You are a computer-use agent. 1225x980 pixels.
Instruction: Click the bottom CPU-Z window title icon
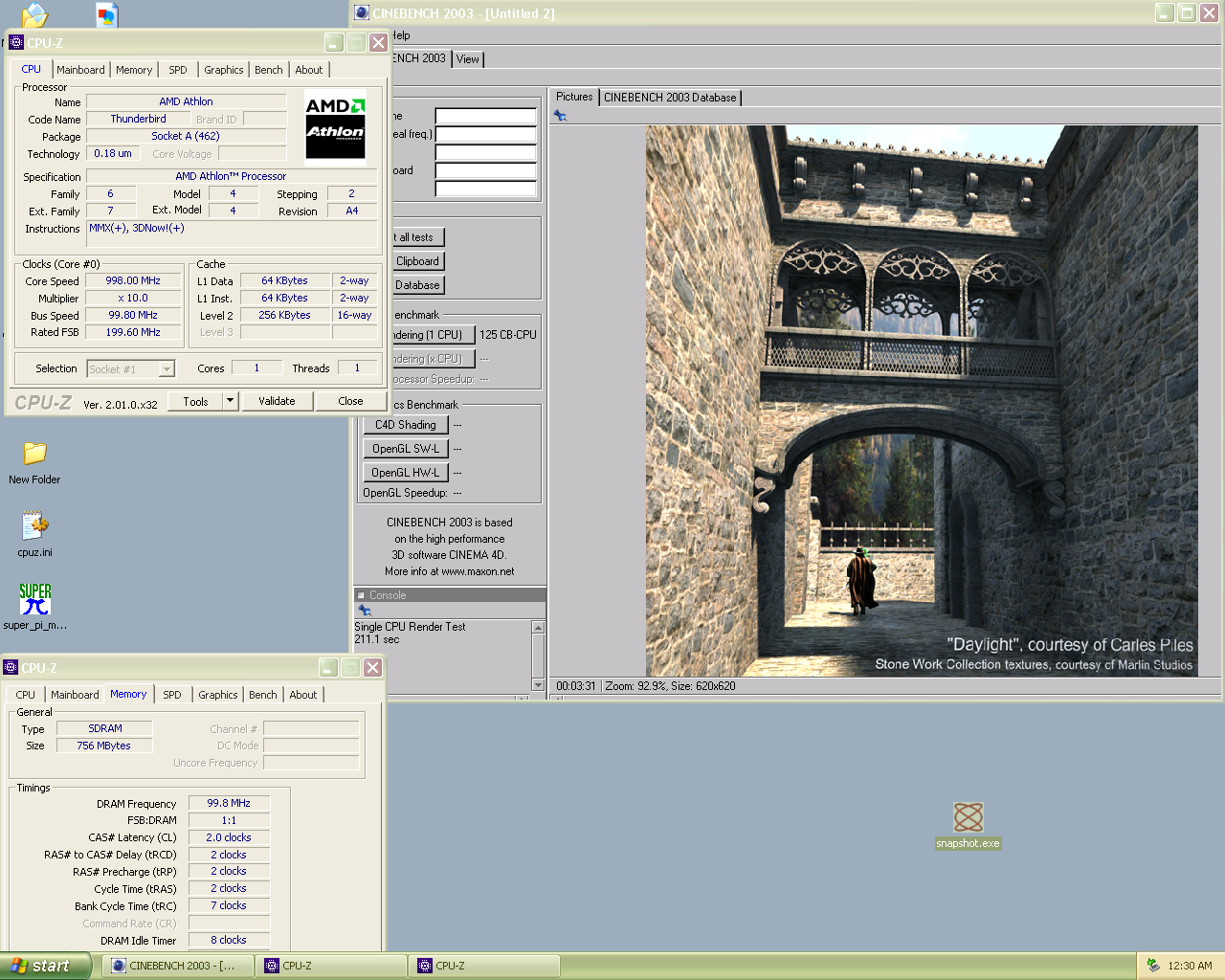pos(11,668)
